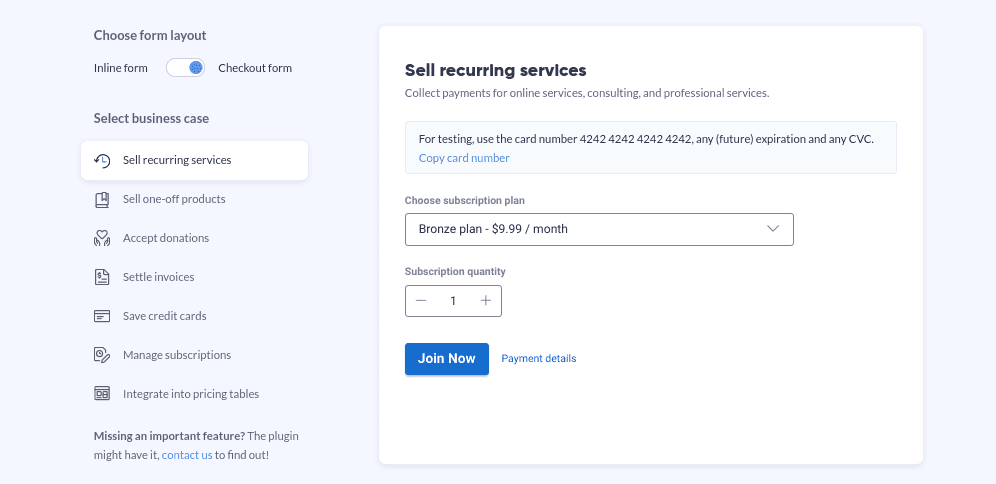Image resolution: width=996 pixels, height=484 pixels.
Task: Click the subscription quantity input field
Action: 453,301
